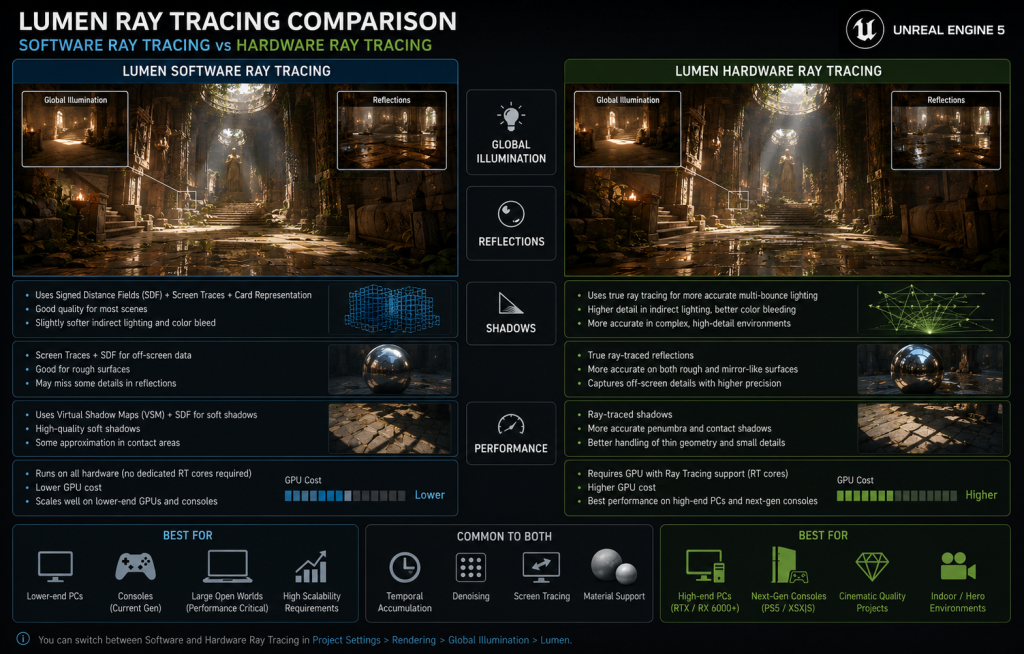Click "True ray-traced reflections" bullet
Viewport: 1024px width, 654px height.
[x=641, y=355]
